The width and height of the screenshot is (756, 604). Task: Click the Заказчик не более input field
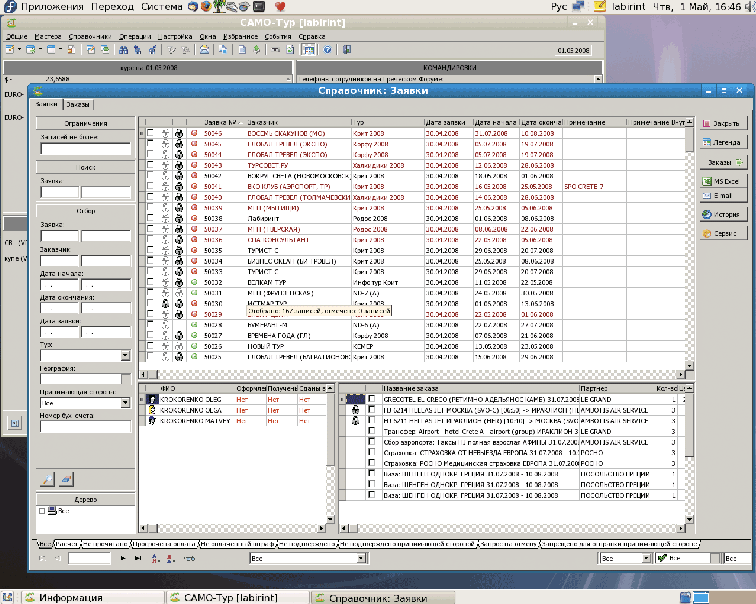point(85,149)
